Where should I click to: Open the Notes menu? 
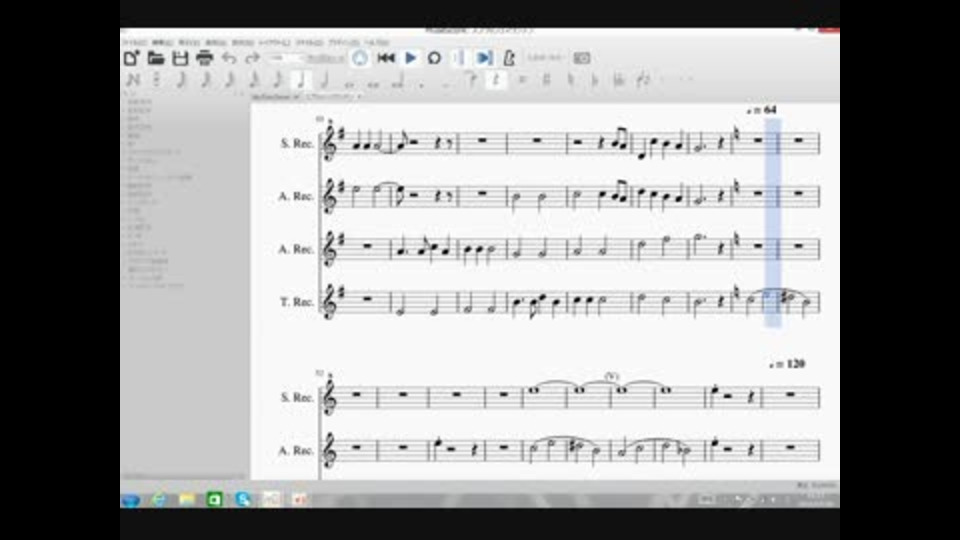[x=243, y=42]
